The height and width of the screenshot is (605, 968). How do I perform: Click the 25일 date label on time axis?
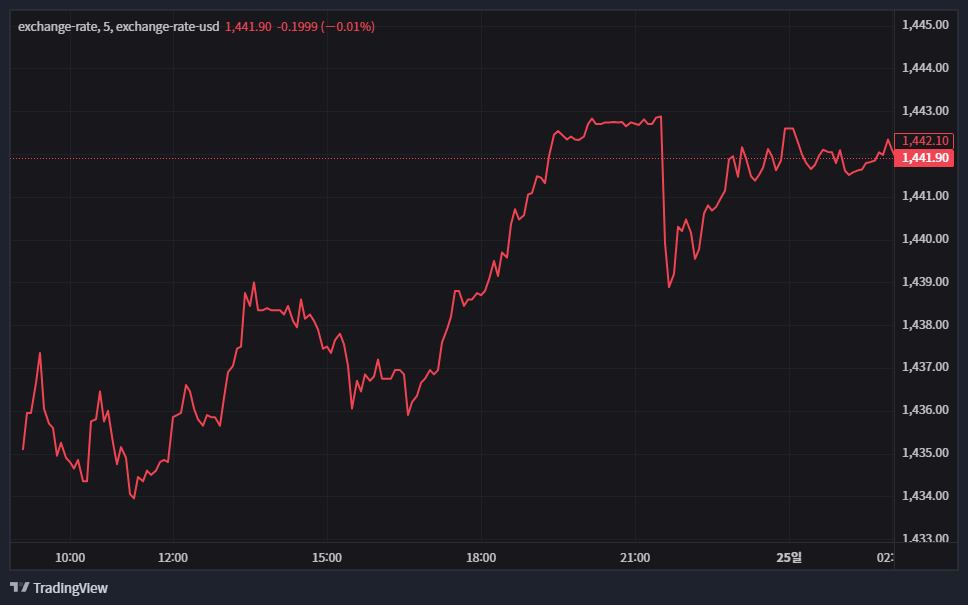click(789, 557)
